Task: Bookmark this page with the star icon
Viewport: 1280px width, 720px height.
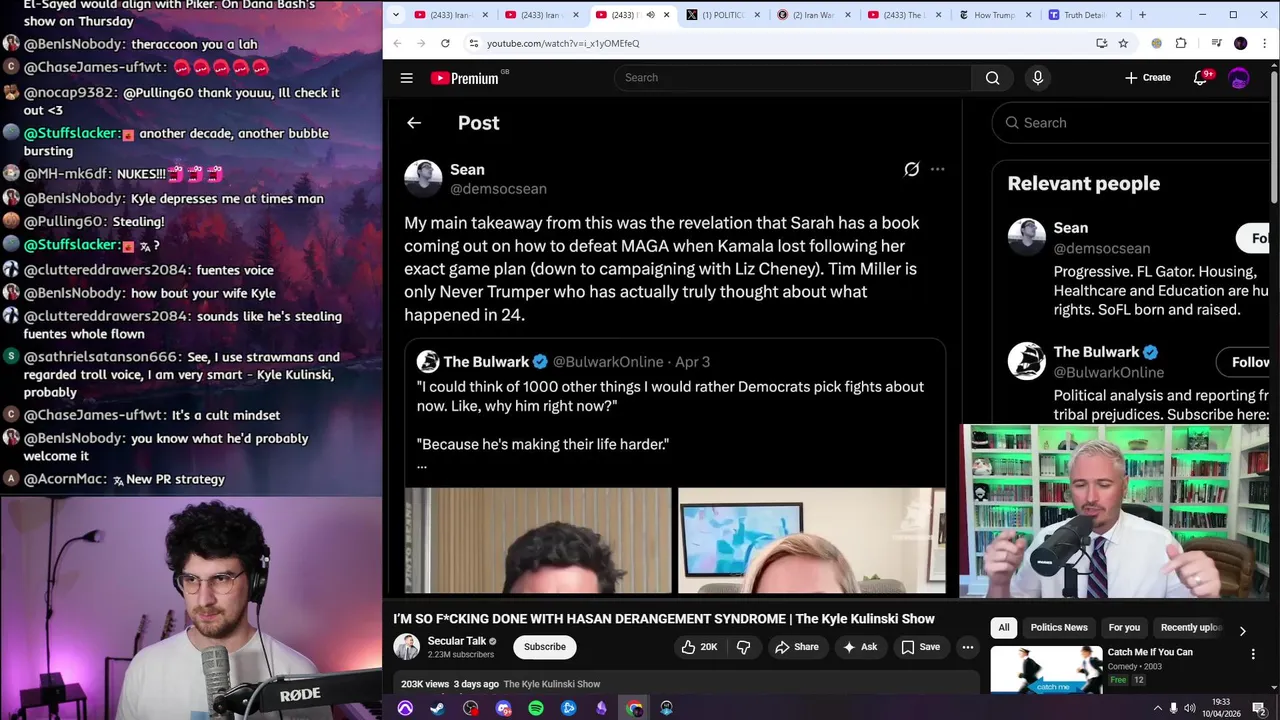Action: coord(1123,43)
